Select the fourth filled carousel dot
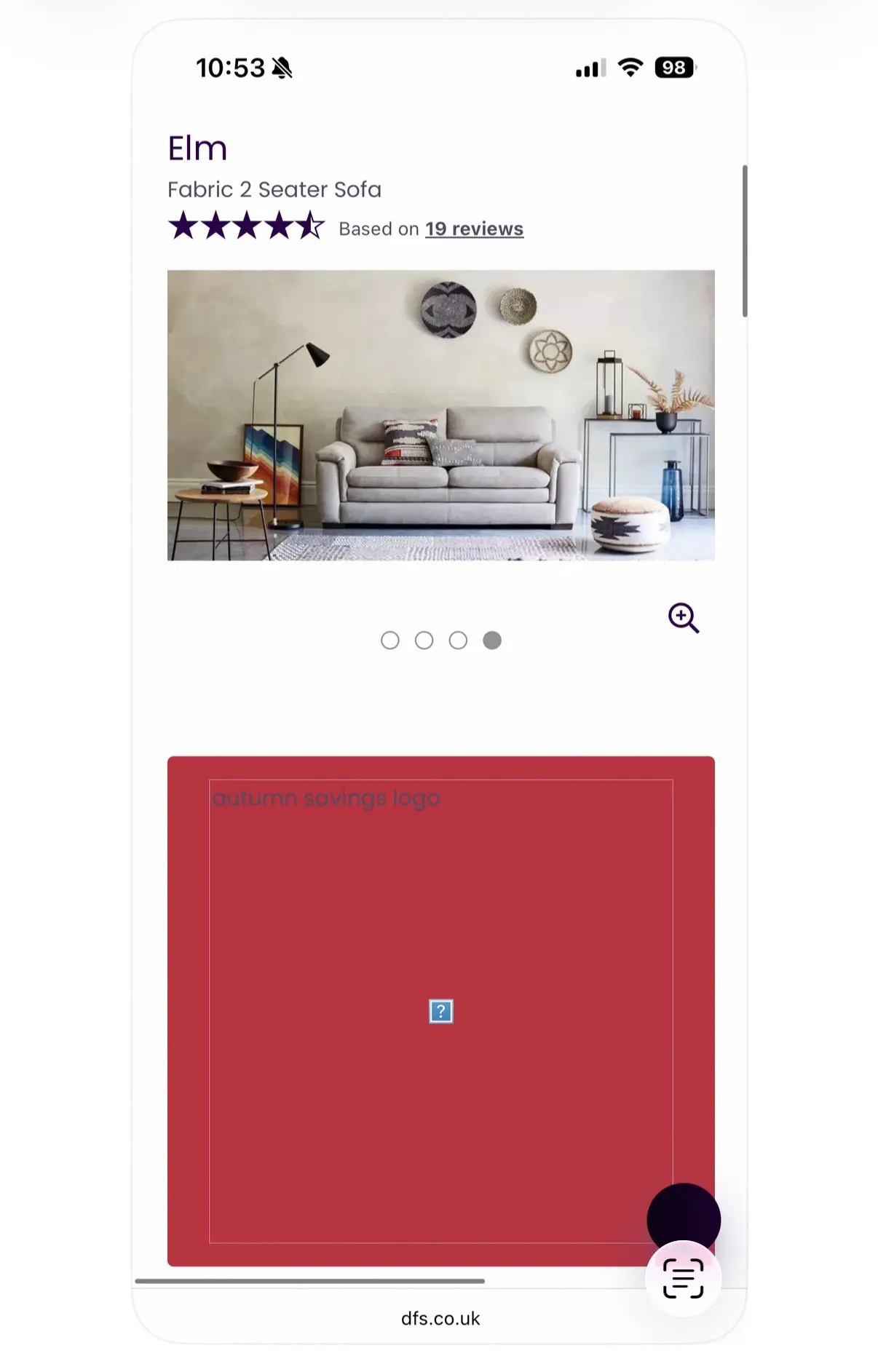Screen dimensions: 878x1372 click(492, 641)
